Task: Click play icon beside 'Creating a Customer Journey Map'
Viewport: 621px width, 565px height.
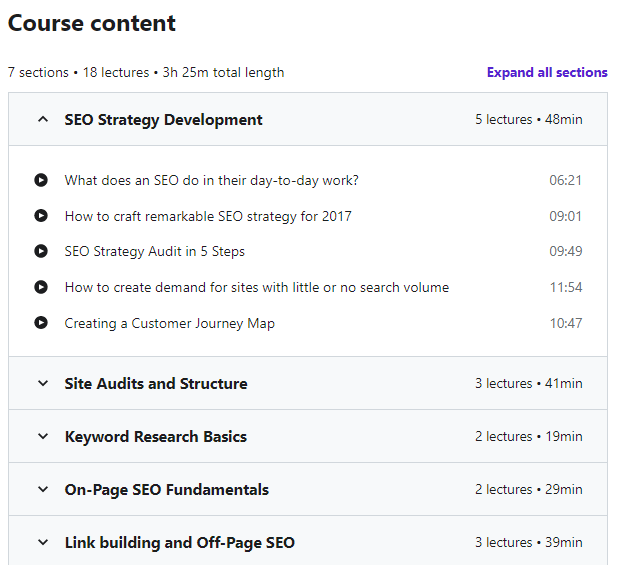Action: (41, 323)
